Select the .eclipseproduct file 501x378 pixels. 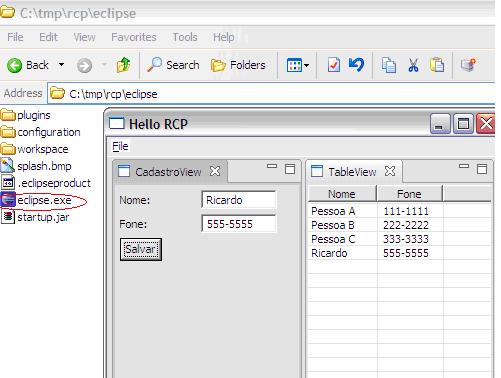pyautogui.click(x=46, y=183)
